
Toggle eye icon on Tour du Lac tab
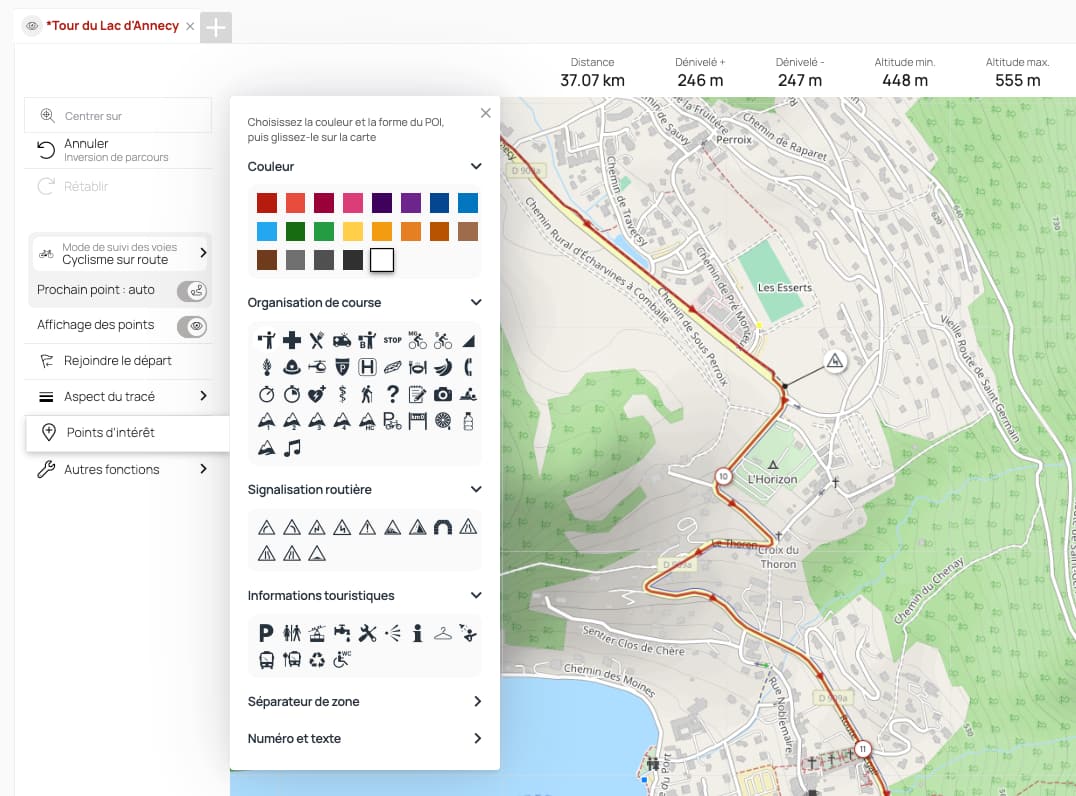coord(32,26)
